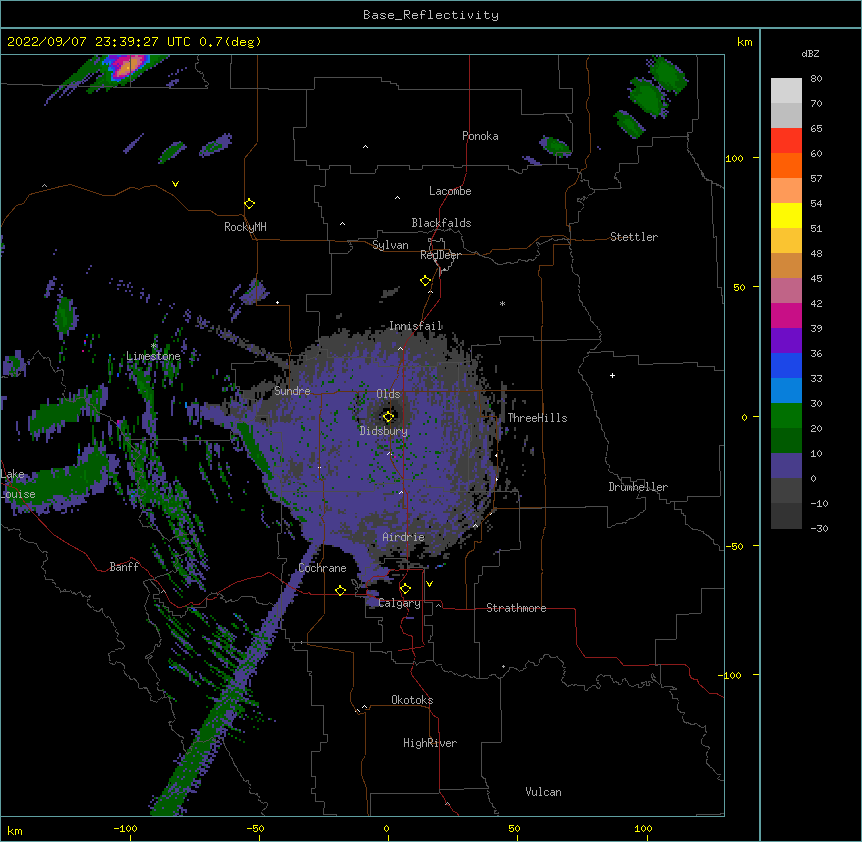Select the white asterisk marker east of Innisfail

tap(502, 303)
